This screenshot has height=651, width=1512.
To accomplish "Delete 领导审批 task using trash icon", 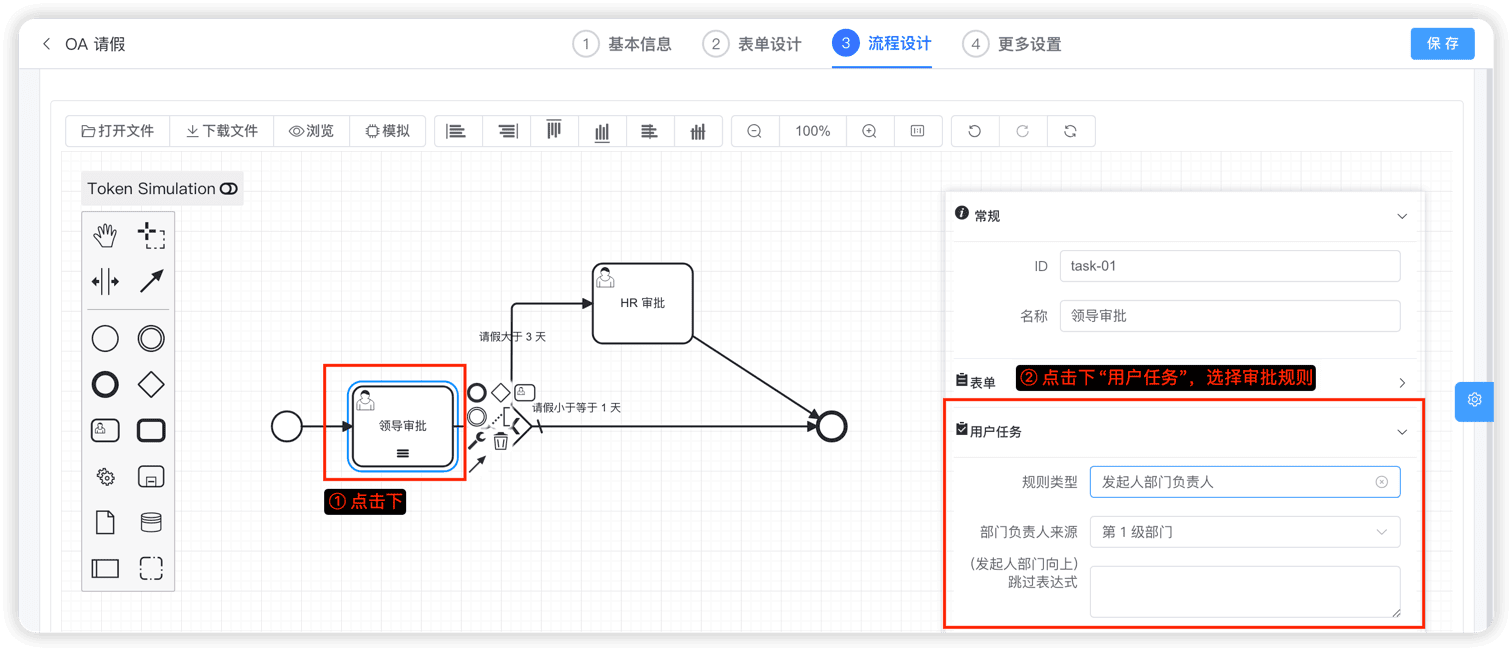I will click(501, 440).
